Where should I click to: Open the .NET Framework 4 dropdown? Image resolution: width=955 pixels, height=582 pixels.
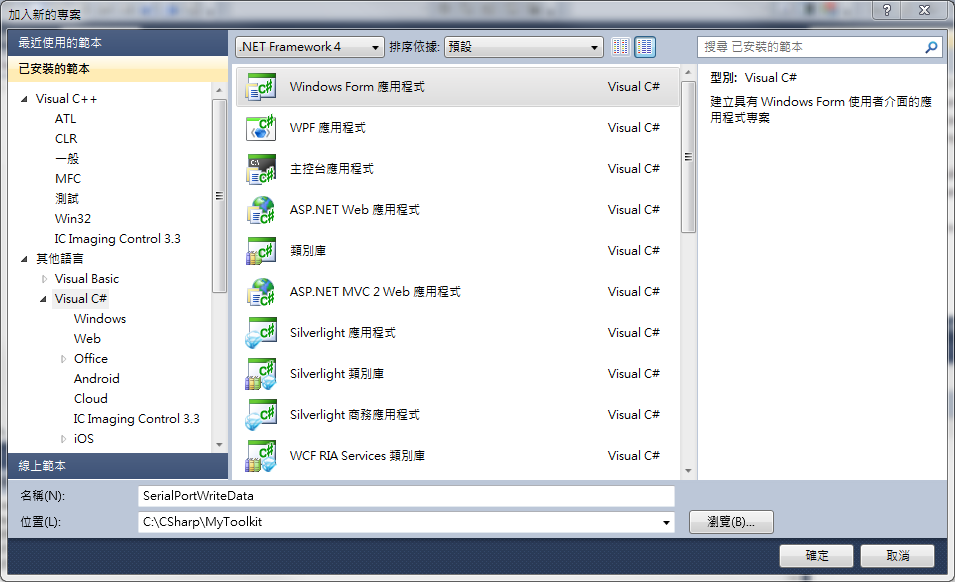point(310,47)
